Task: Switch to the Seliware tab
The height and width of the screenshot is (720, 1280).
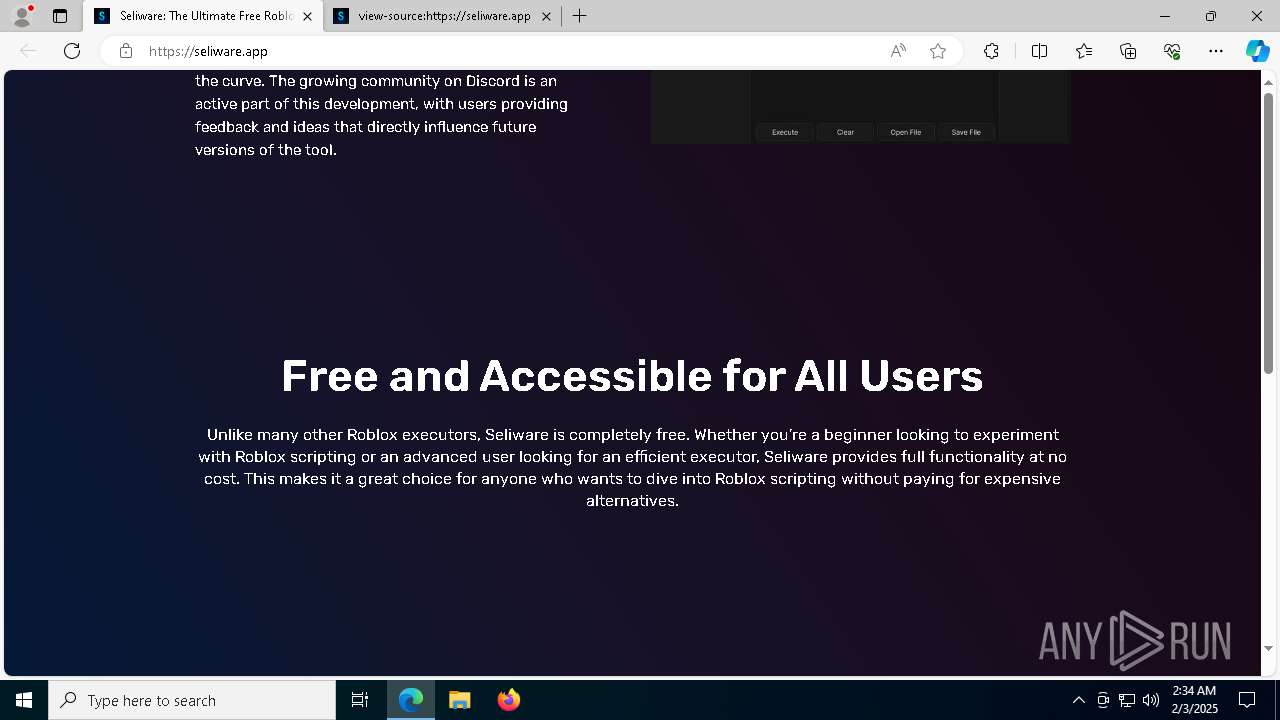Action: coord(203,16)
